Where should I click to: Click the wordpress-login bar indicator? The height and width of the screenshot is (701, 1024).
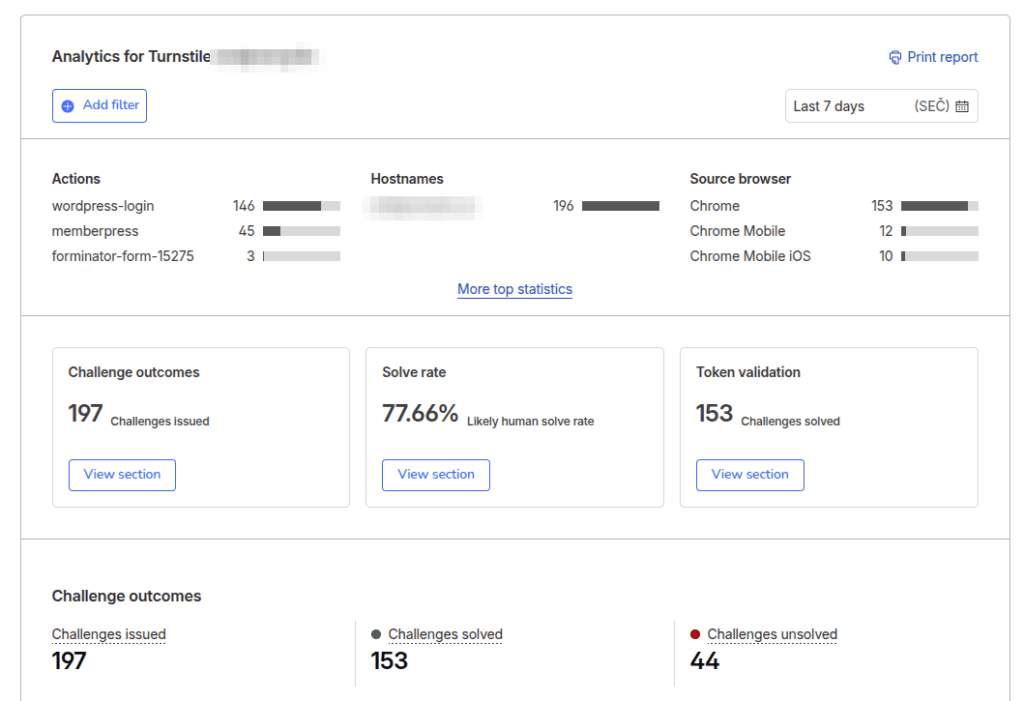coord(301,206)
